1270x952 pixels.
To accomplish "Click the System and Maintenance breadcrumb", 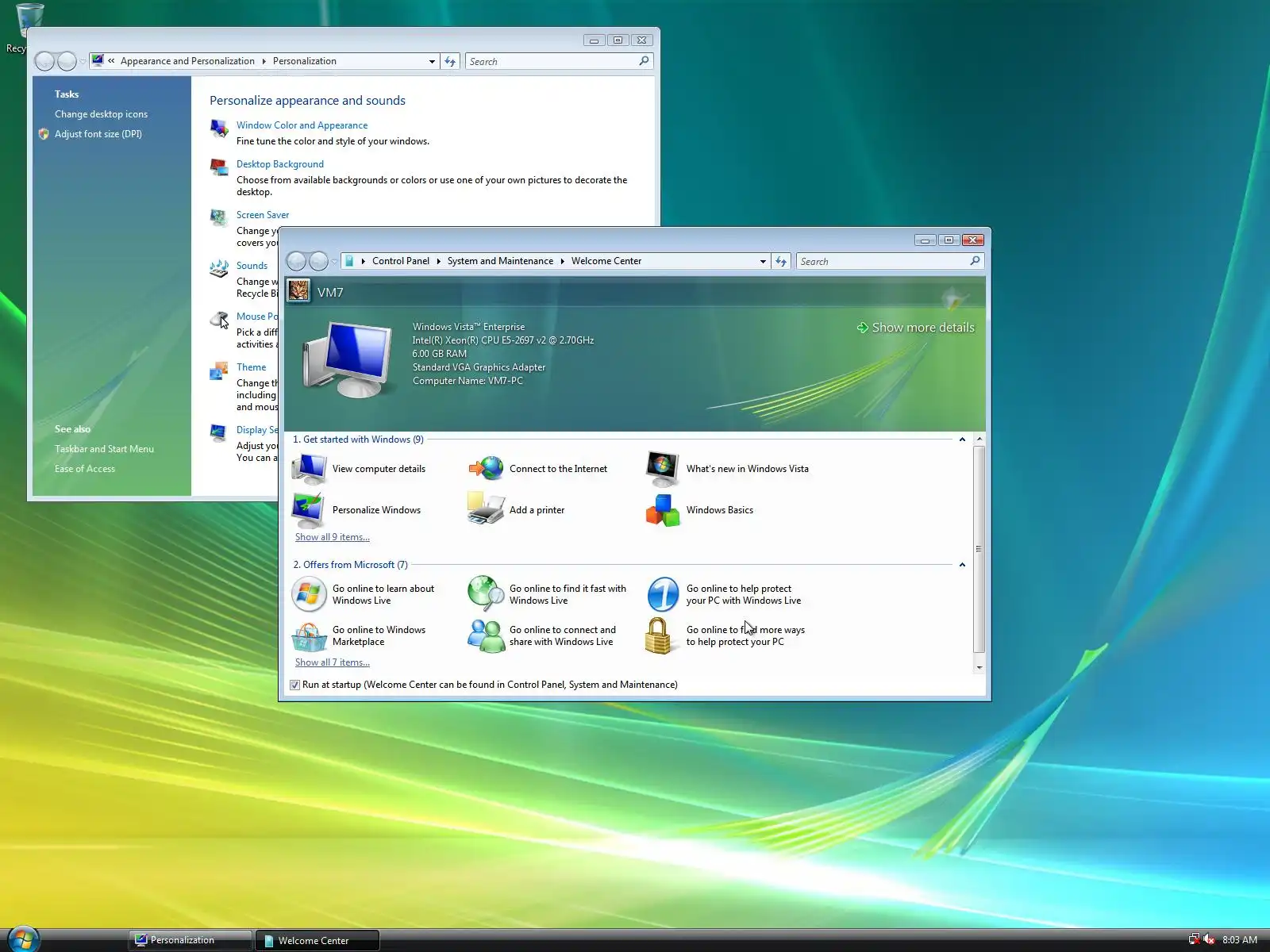I will [500, 261].
